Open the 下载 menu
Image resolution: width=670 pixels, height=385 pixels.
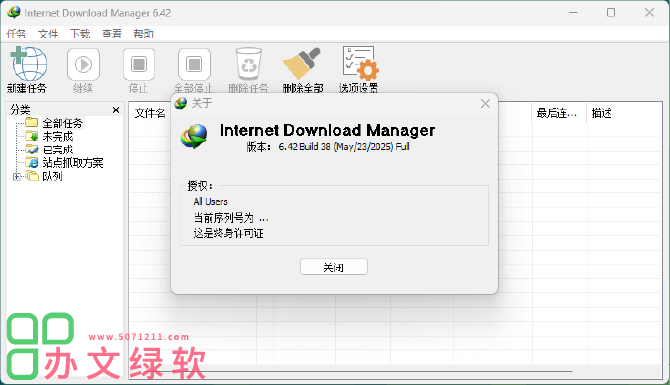[80, 33]
